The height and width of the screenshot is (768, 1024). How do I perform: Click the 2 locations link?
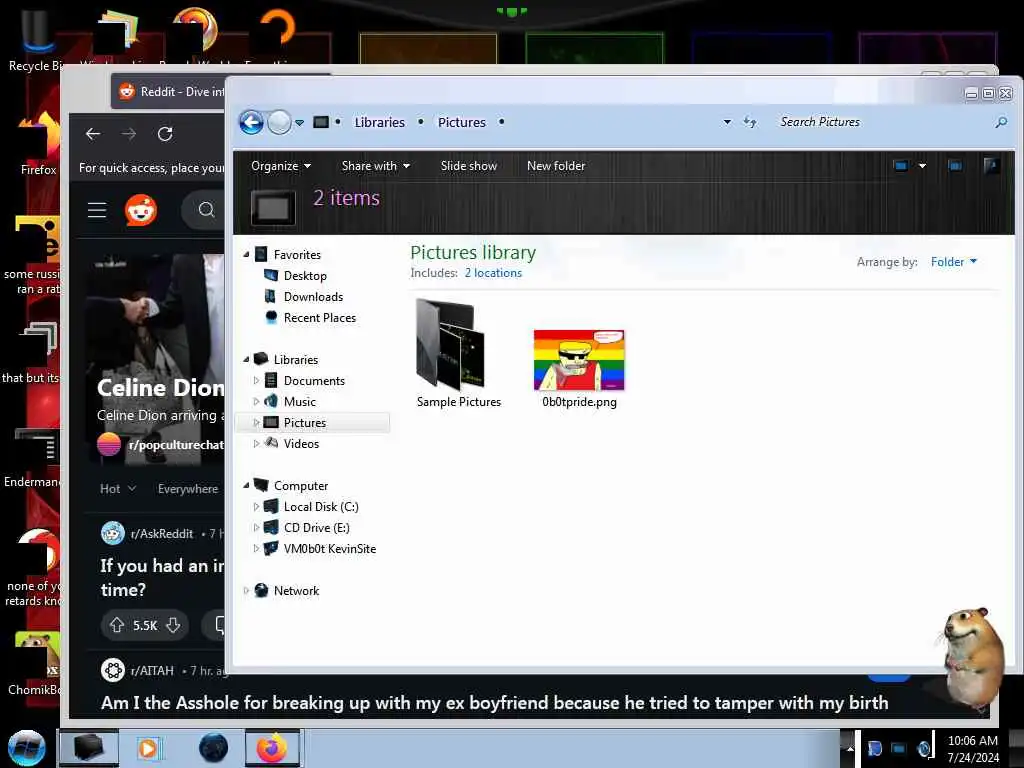point(493,273)
